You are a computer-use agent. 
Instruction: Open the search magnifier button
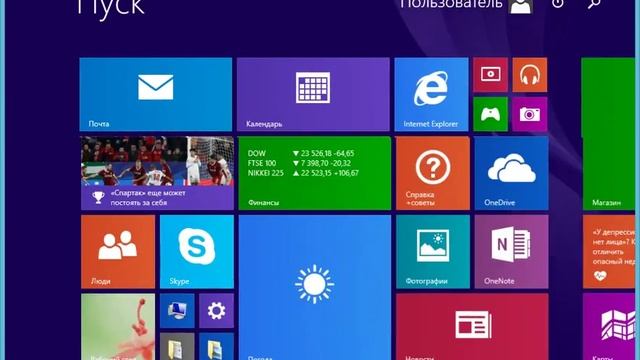coord(594,4)
